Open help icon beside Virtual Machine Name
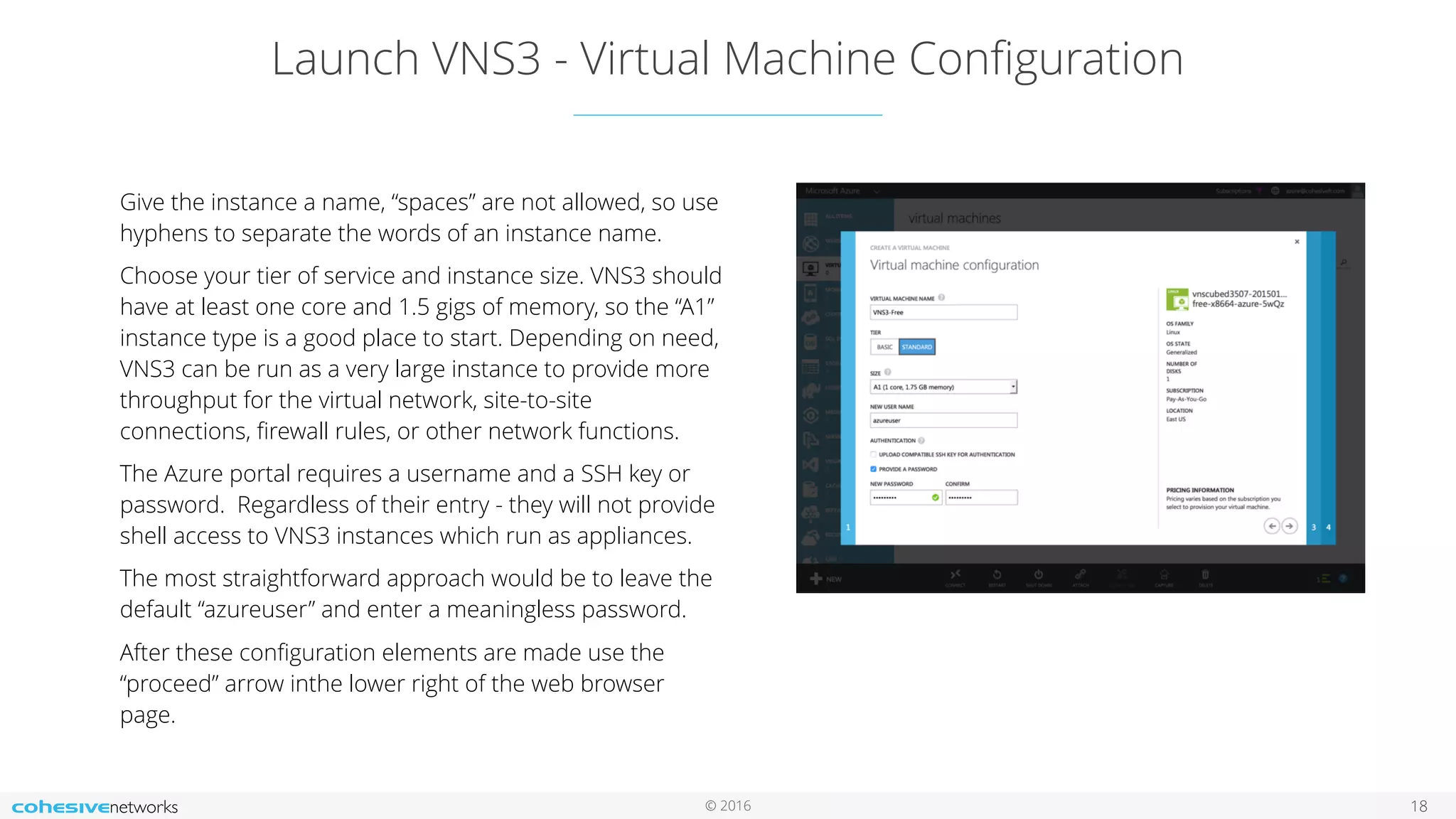 pyautogui.click(x=941, y=297)
